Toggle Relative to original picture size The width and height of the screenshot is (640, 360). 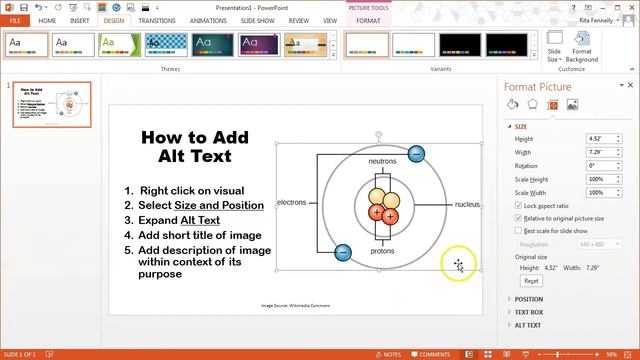point(518,218)
